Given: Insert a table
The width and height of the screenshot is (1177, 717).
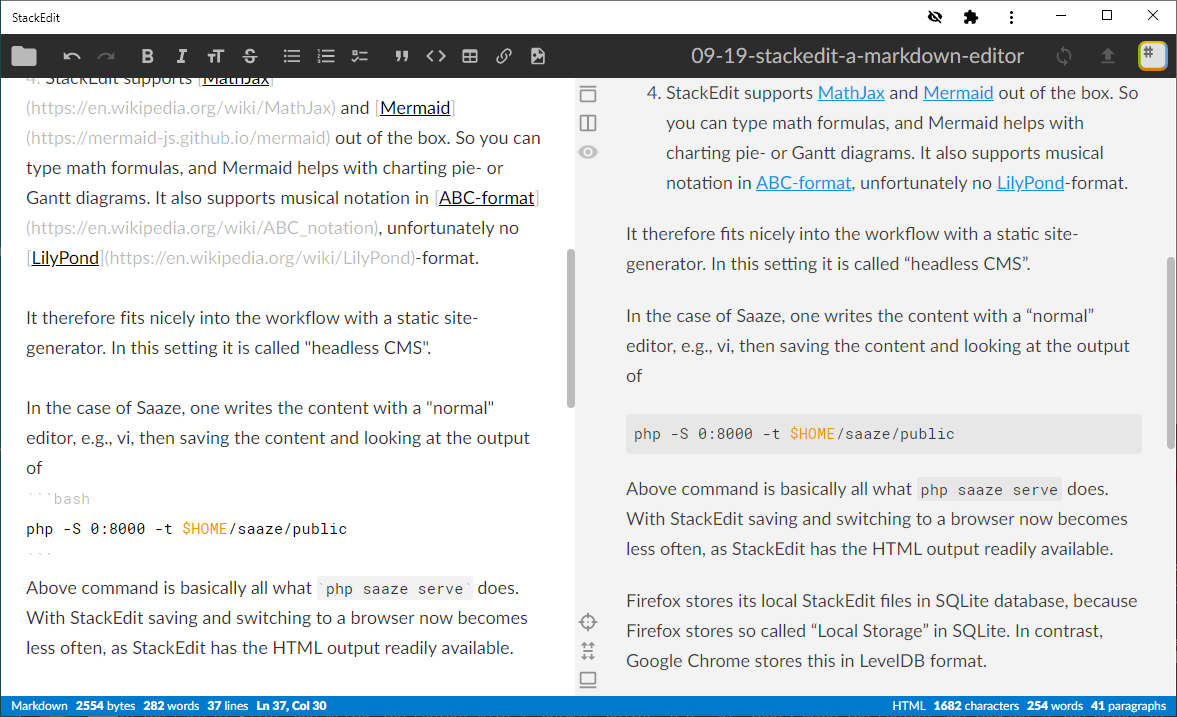Looking at the screenshot, I should (x=470, y=56).
